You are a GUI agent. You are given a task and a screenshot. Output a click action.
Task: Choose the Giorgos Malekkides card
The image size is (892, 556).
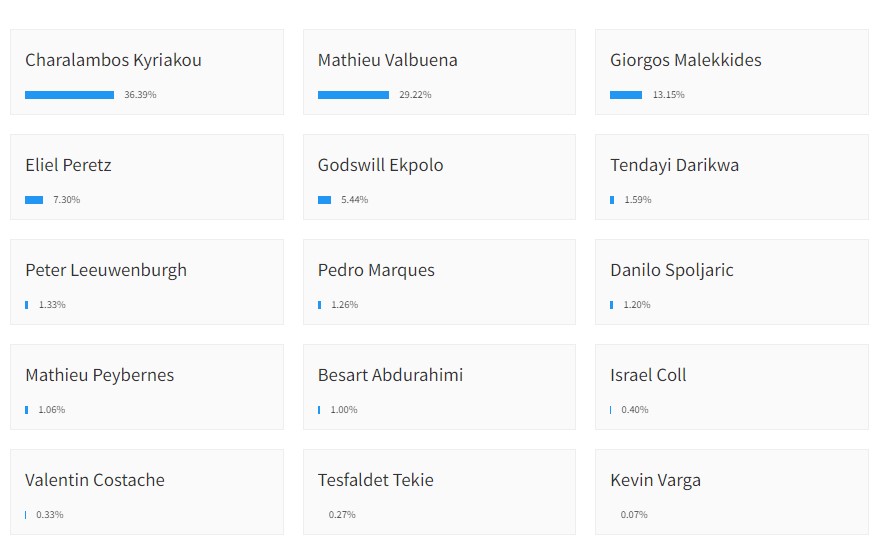tap(732, 72)
